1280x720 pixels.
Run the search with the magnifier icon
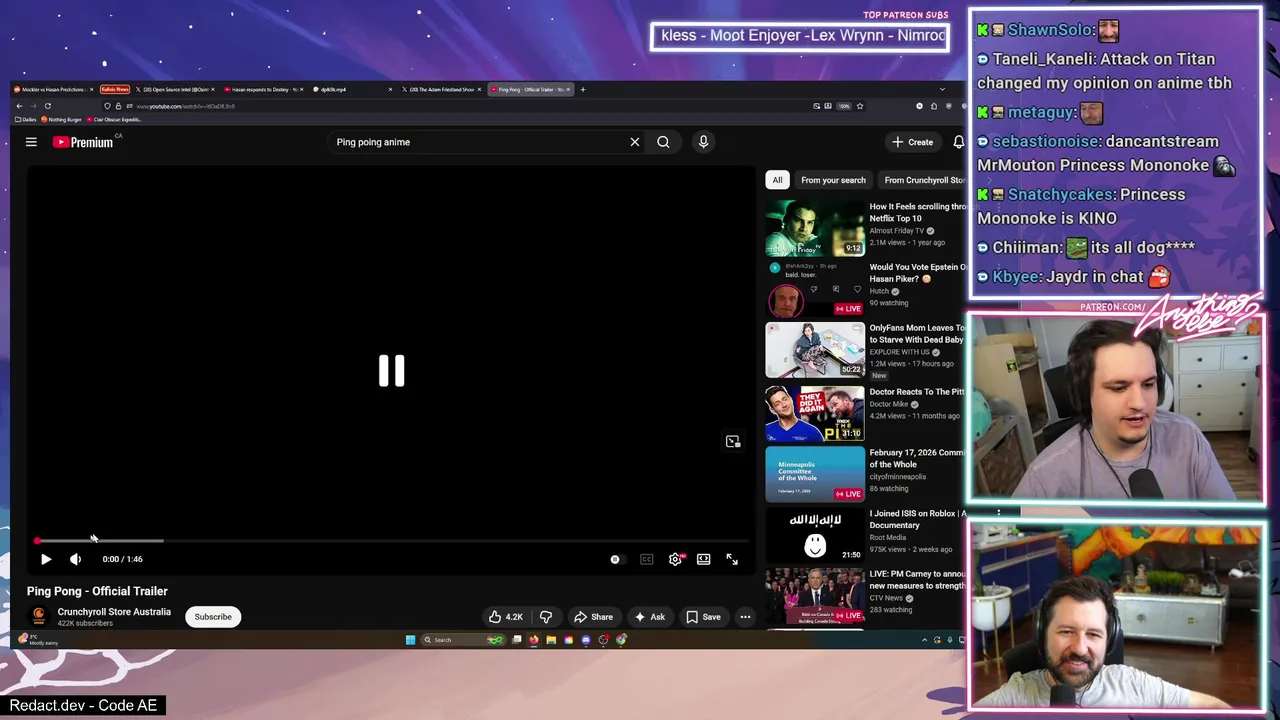click(663, 142)
